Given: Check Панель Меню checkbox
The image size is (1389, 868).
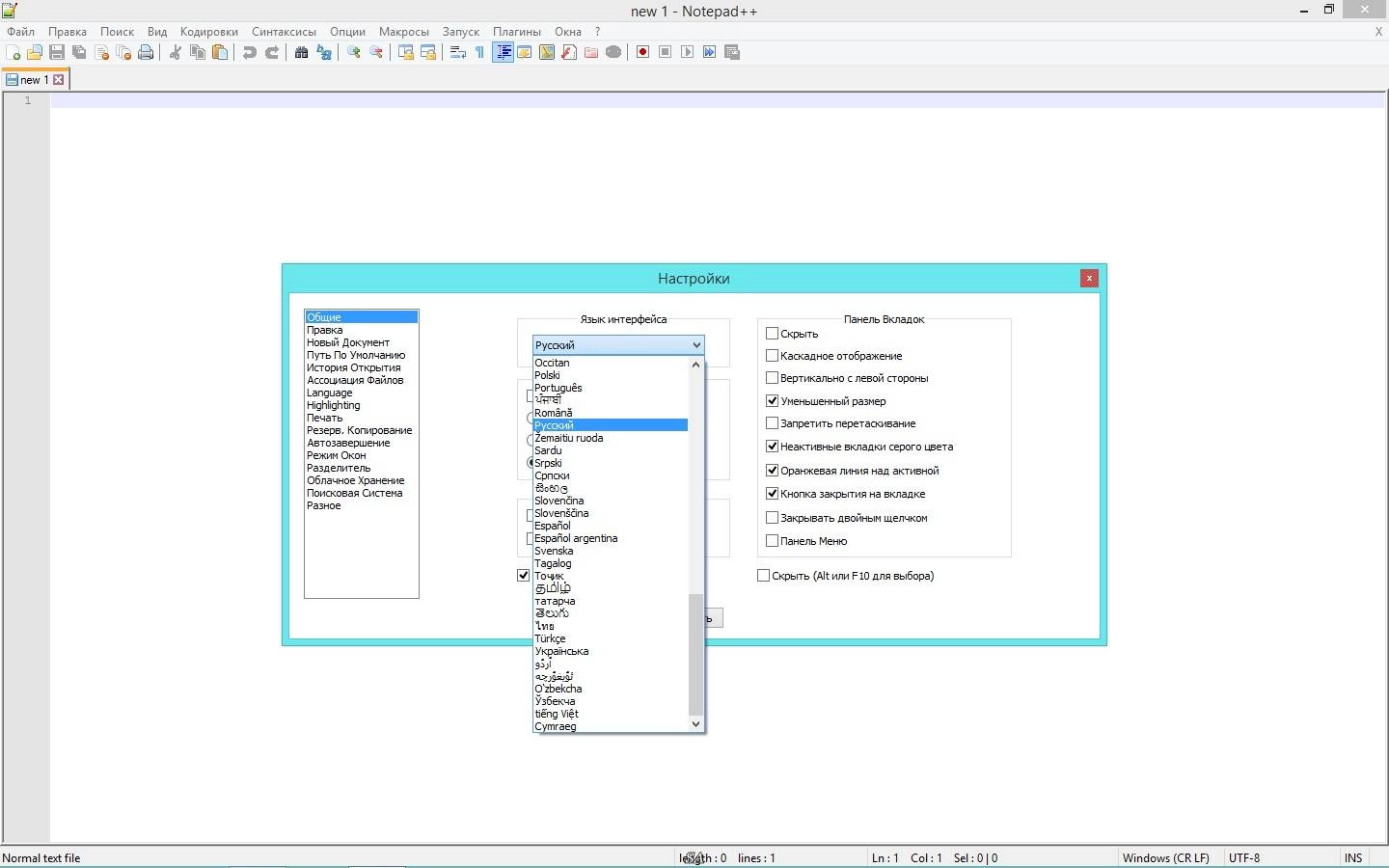Looking at the screenshot, I should pyautogui.click(x=772, y=540).
